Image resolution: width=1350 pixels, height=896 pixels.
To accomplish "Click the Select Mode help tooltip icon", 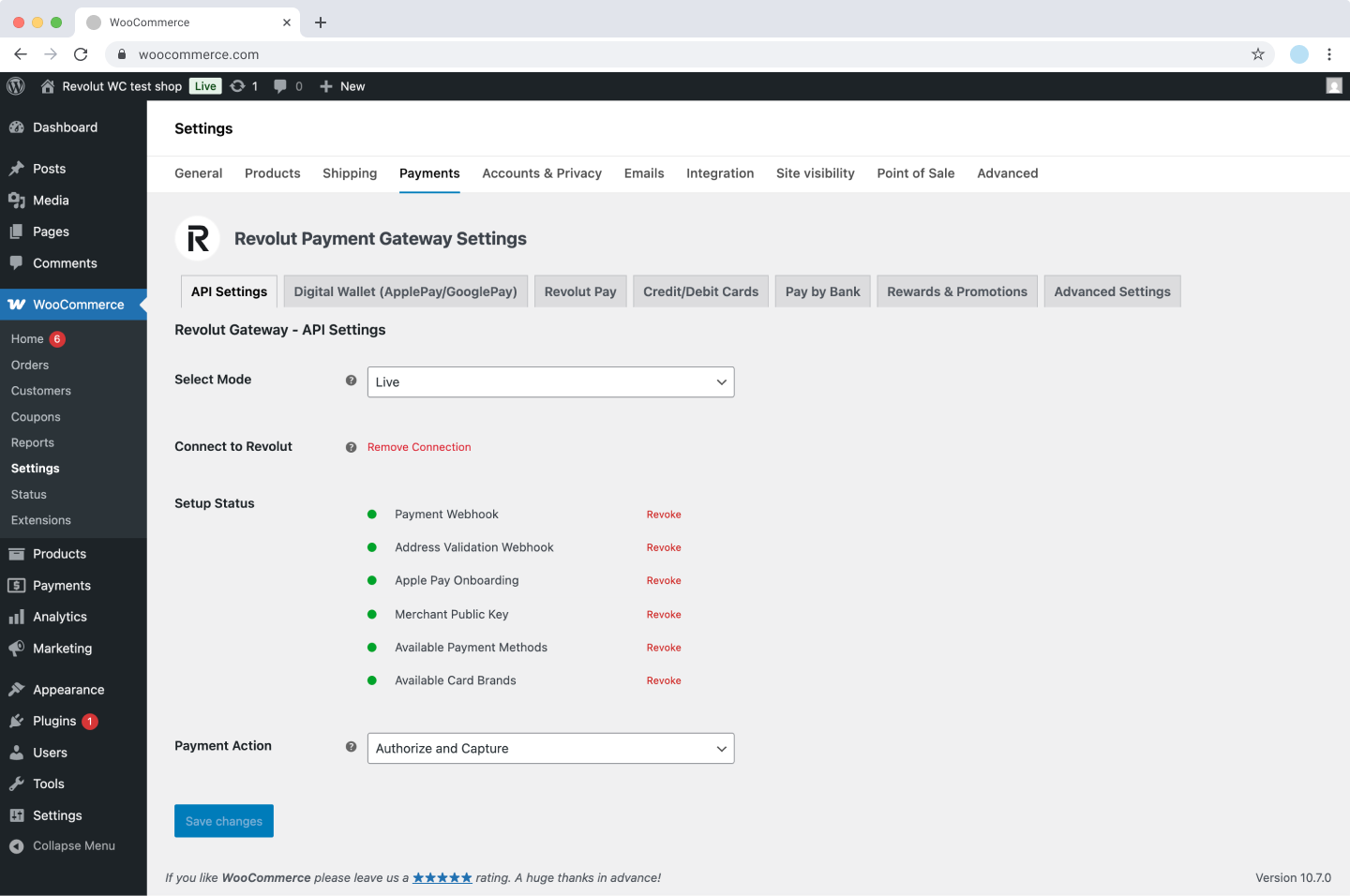I will [x=351, y=381].
